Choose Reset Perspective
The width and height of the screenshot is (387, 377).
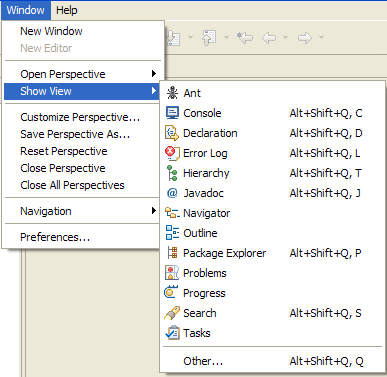click(x=83, y=151)
